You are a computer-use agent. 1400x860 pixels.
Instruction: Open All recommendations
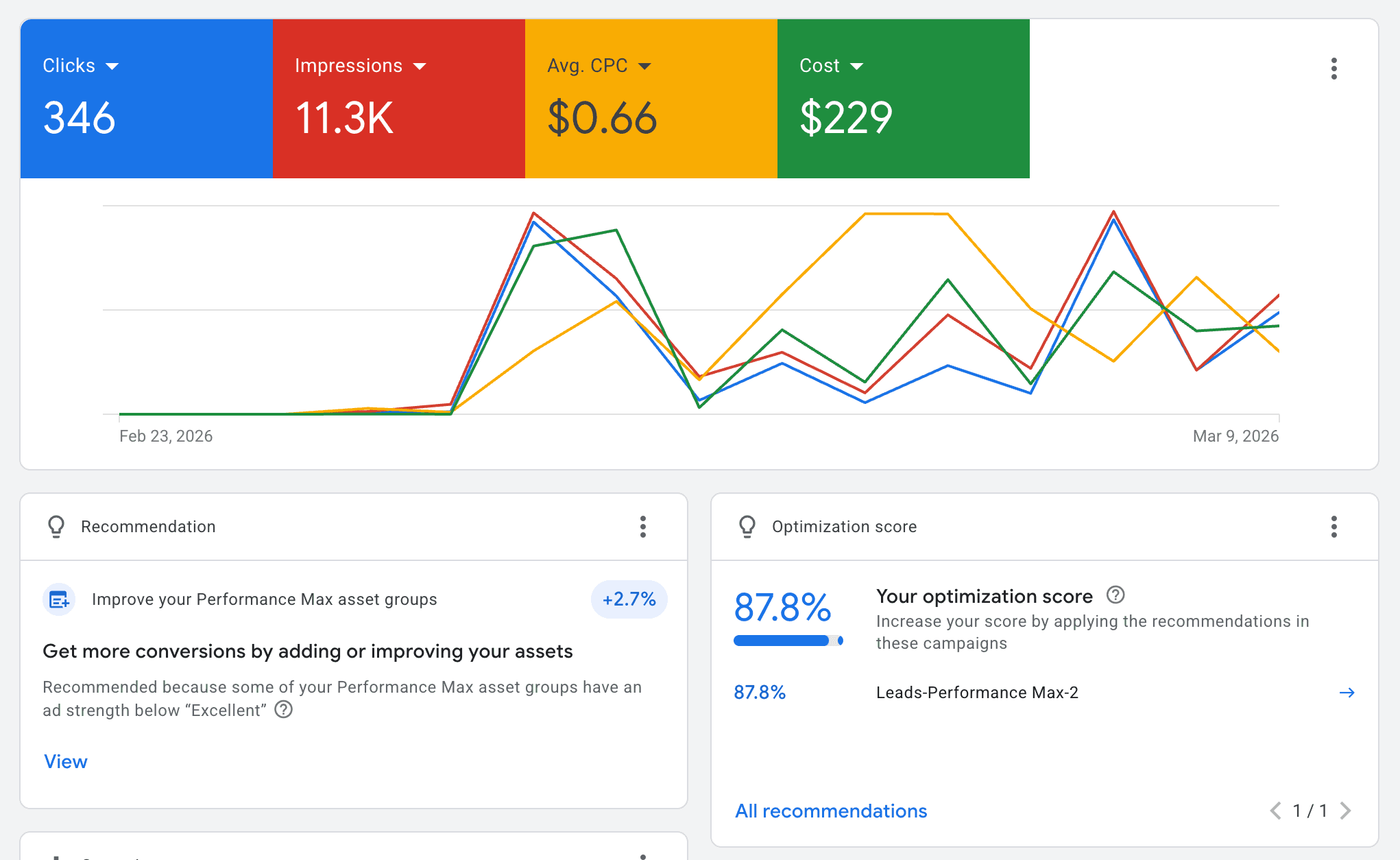click(x=830, y=811)
